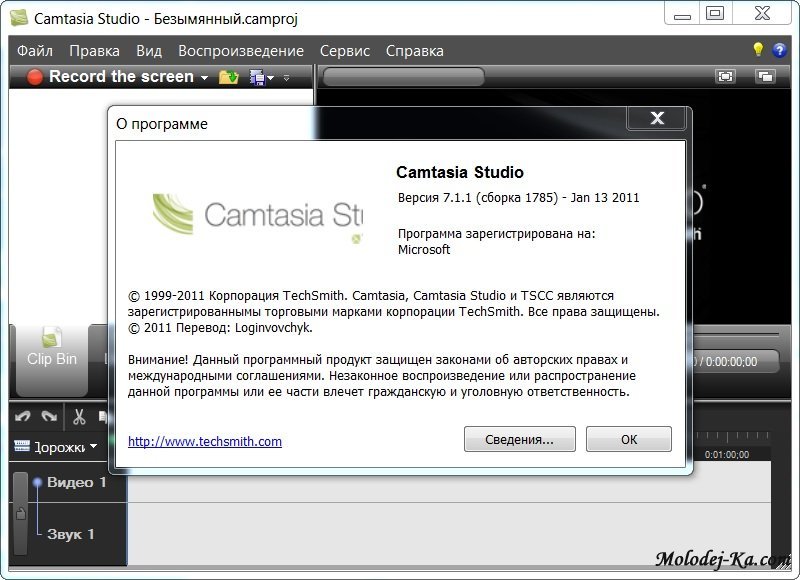800x580 pixels.
Task: Click the Camtasia Studio title bar icon
Action: 19,18
